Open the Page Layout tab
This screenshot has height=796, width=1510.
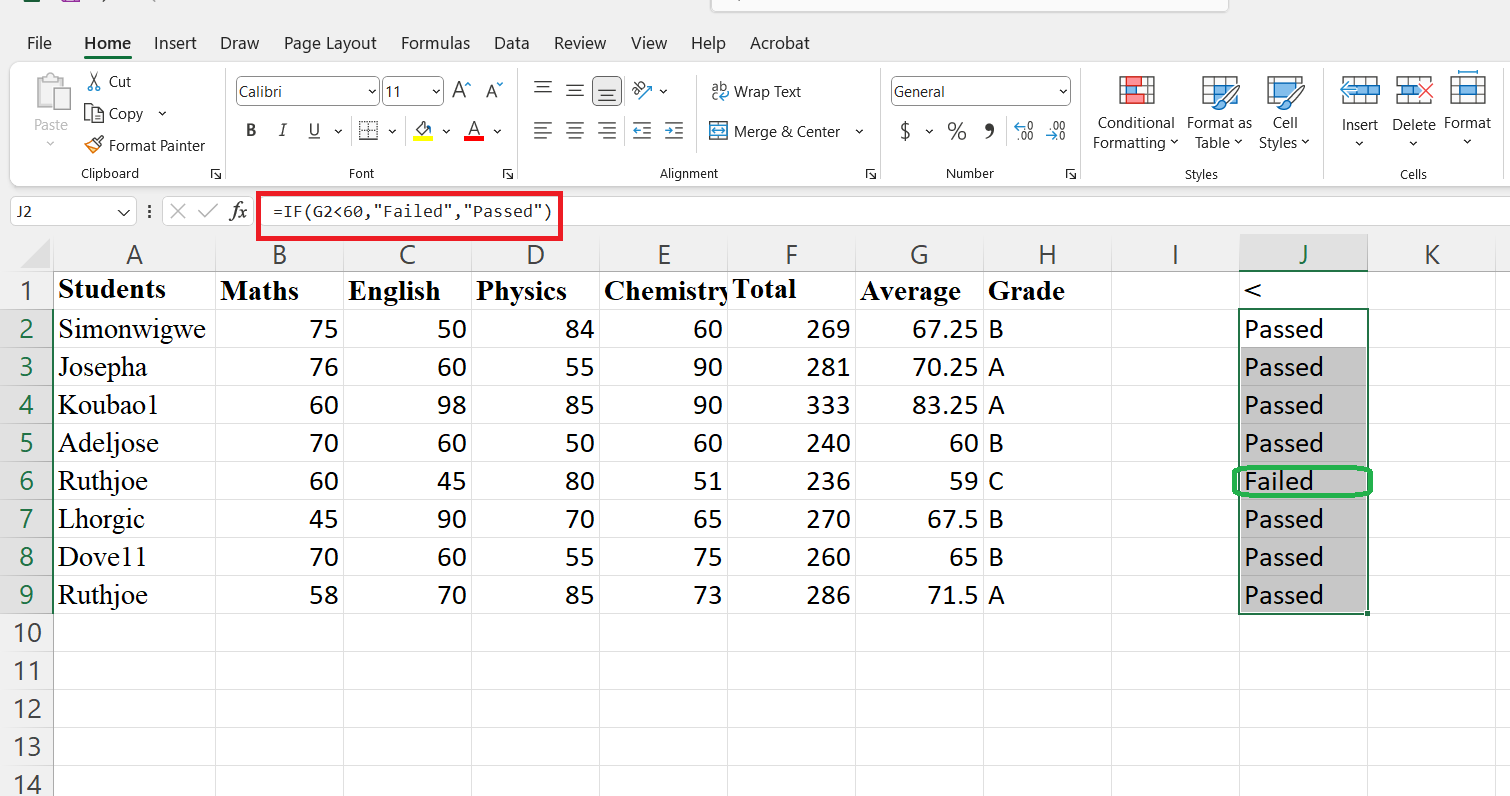point(330,43)
